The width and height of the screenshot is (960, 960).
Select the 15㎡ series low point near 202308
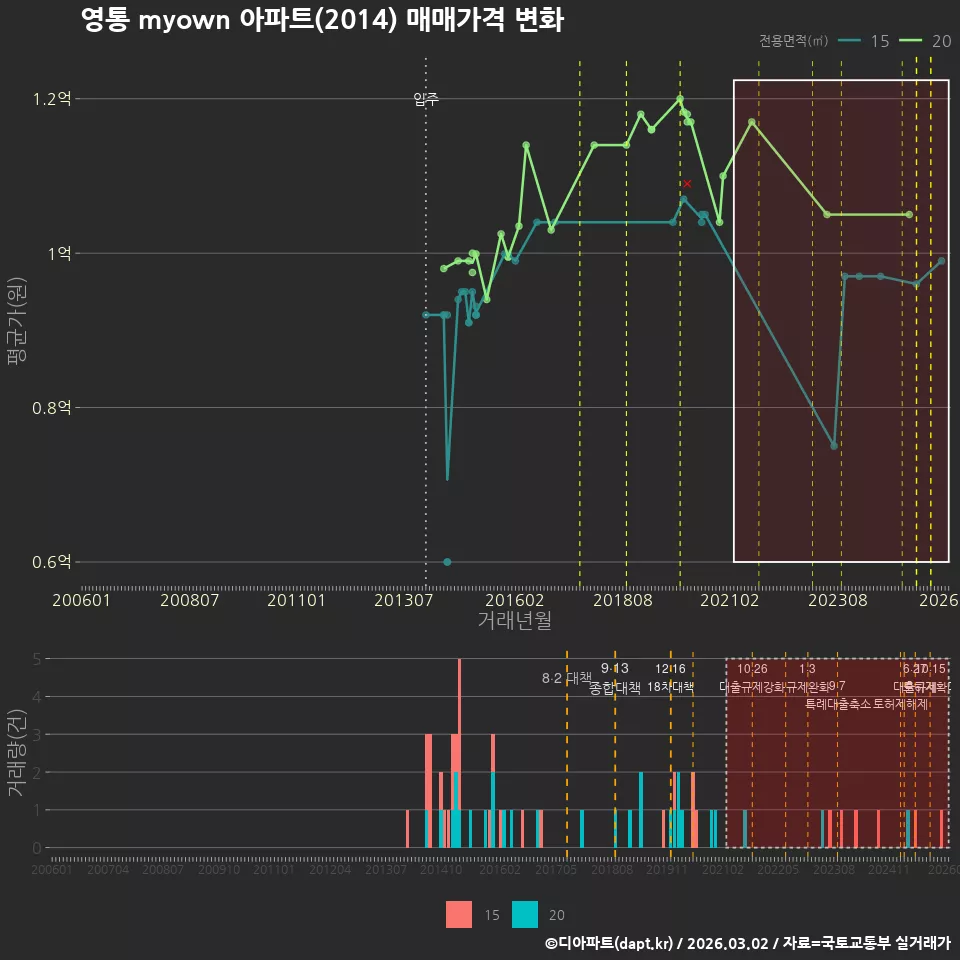[834, 446]
